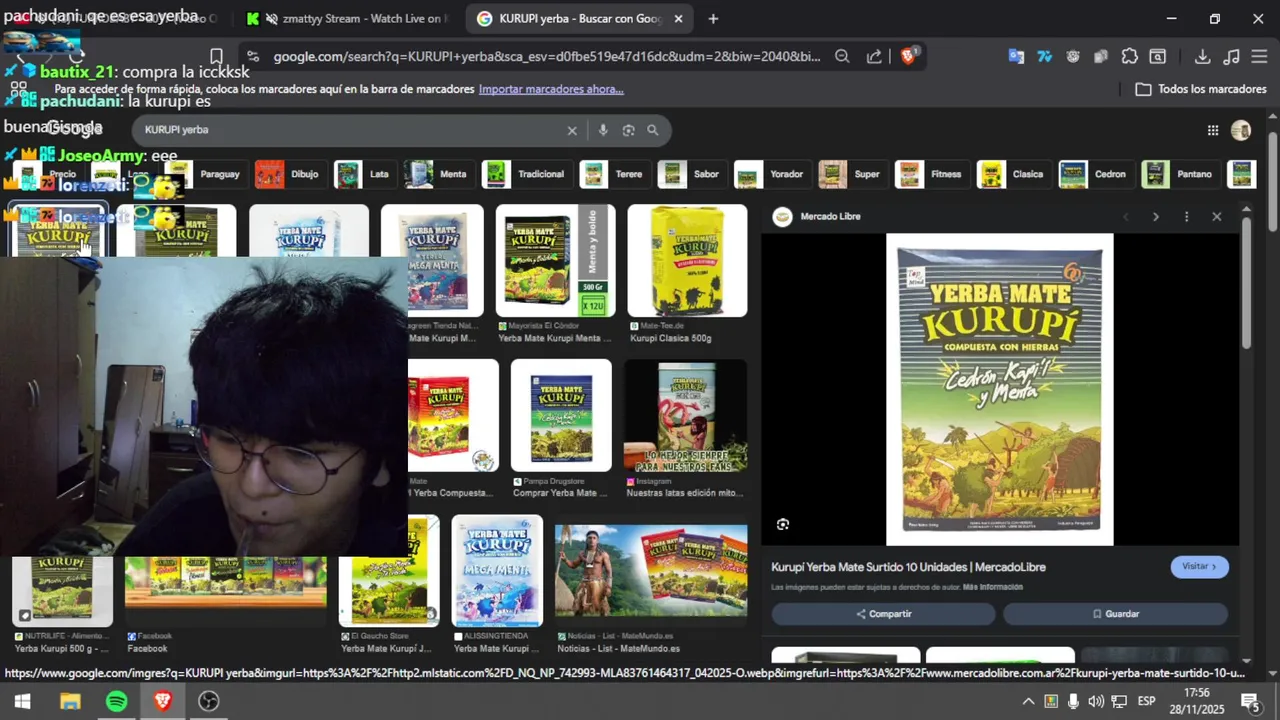Open Brave Shields lion icon

(x=909, y=56)
